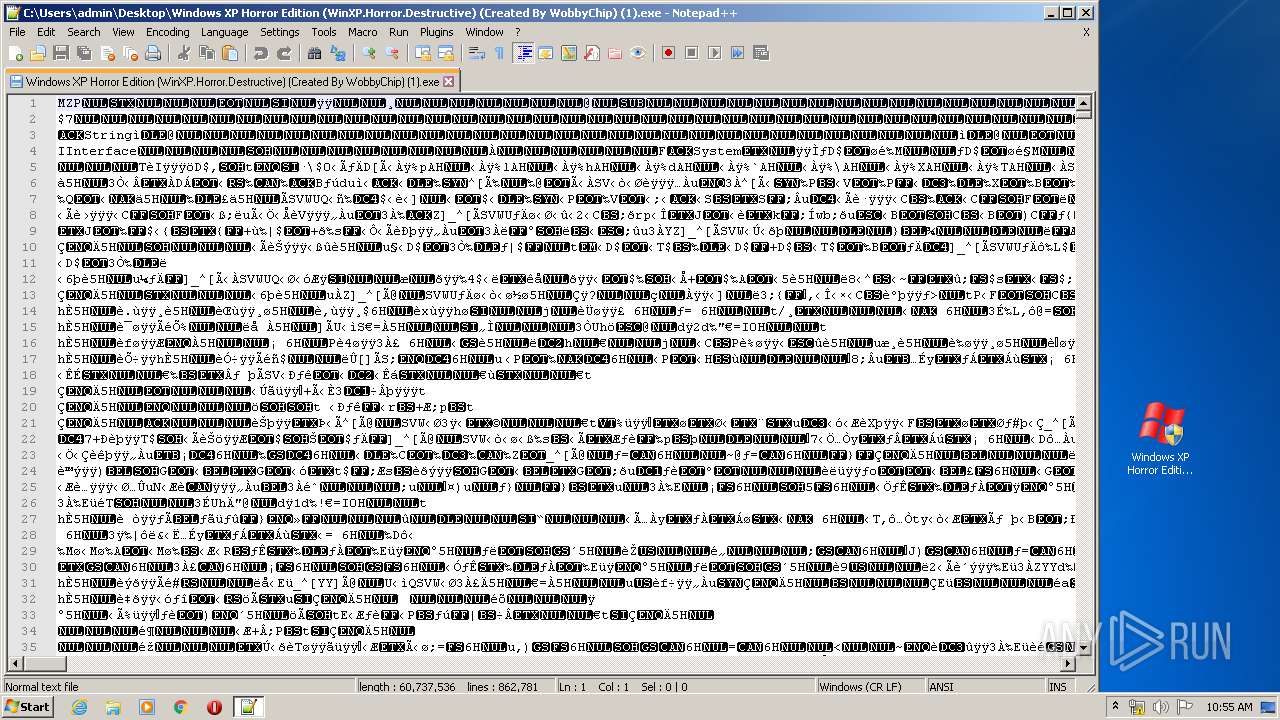Click the X at menu bar's right end
Screen dimensions: 1280x720
coord(1086,32)
